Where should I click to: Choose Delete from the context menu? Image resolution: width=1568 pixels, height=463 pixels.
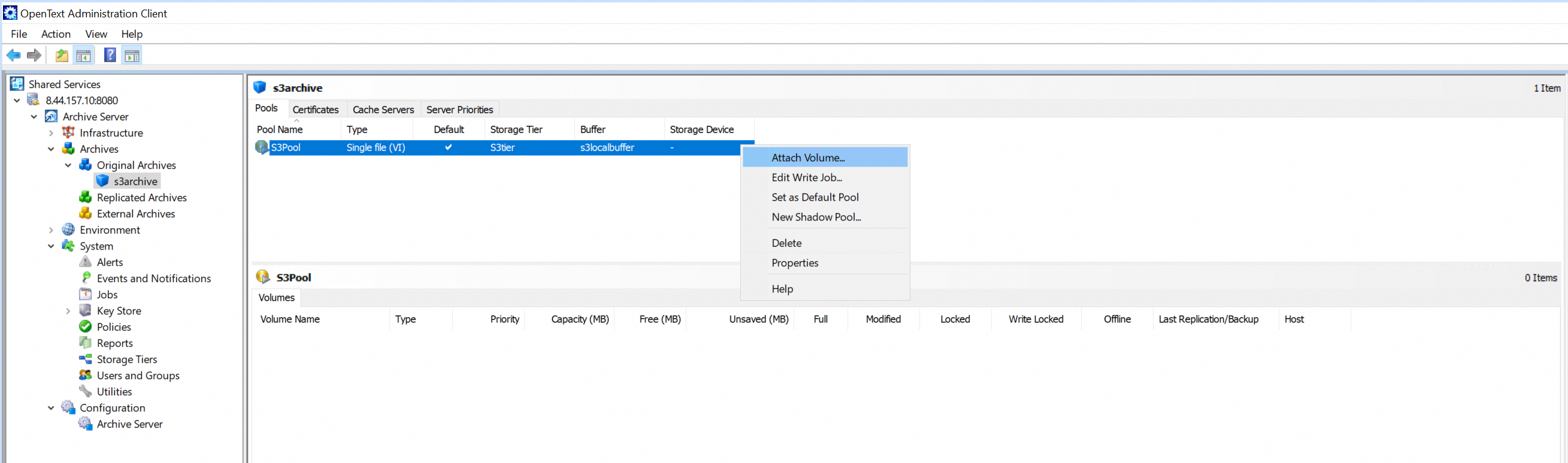[x=825, y=243]
